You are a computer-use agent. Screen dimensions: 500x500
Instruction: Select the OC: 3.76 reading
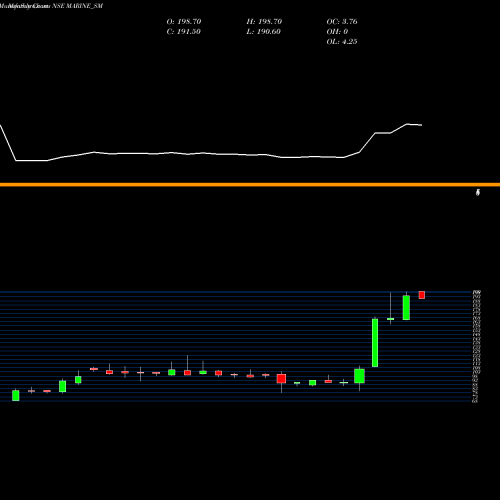(342, 21)
